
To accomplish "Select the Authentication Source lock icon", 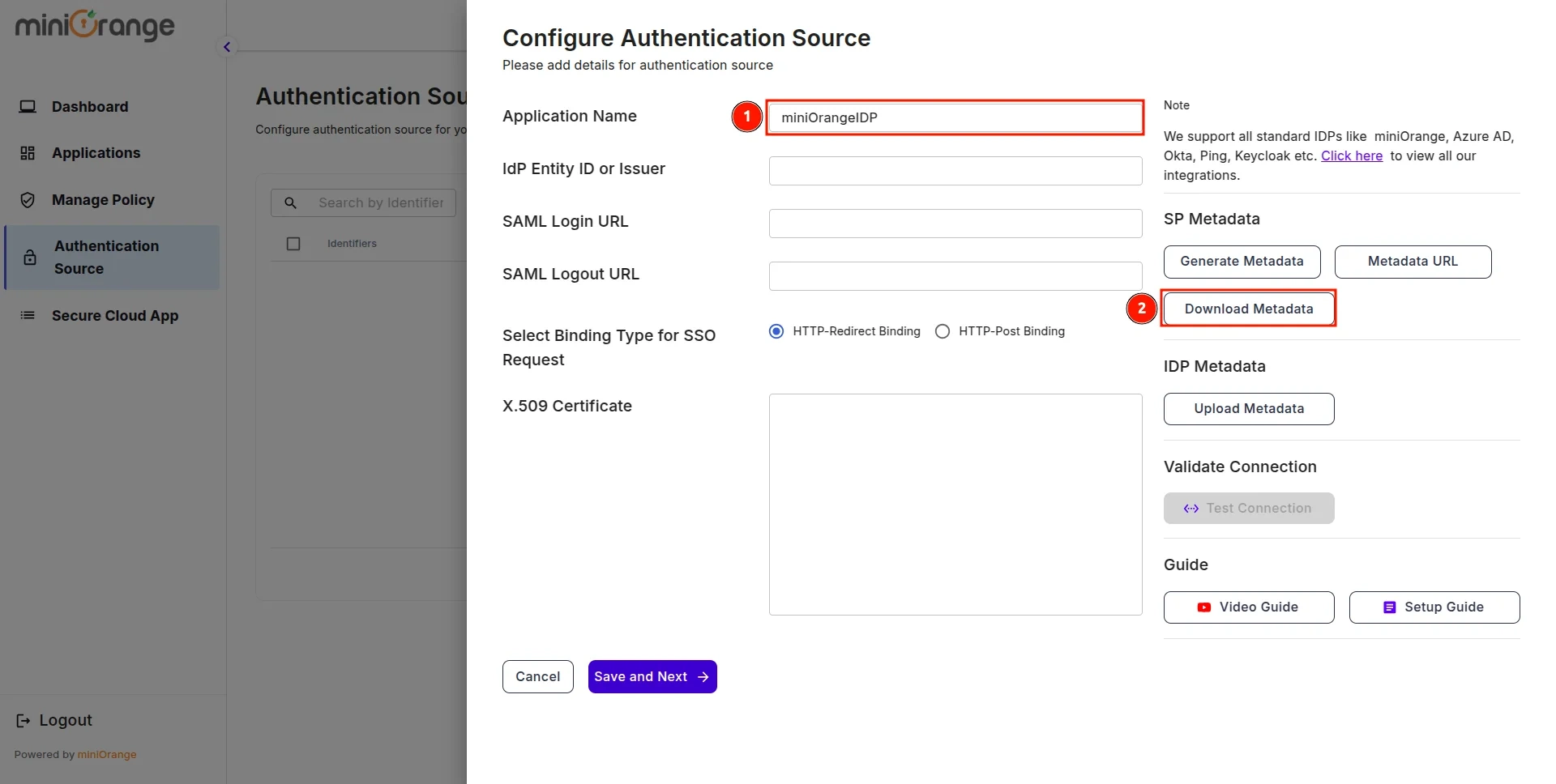I will pos(30,257).
